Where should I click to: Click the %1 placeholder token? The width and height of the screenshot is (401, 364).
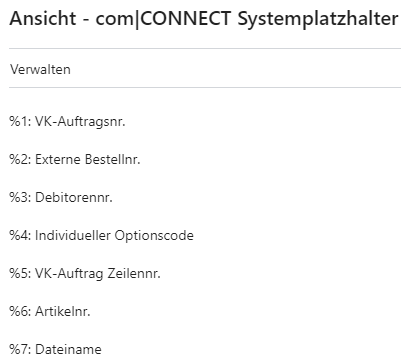pos(20,121)
